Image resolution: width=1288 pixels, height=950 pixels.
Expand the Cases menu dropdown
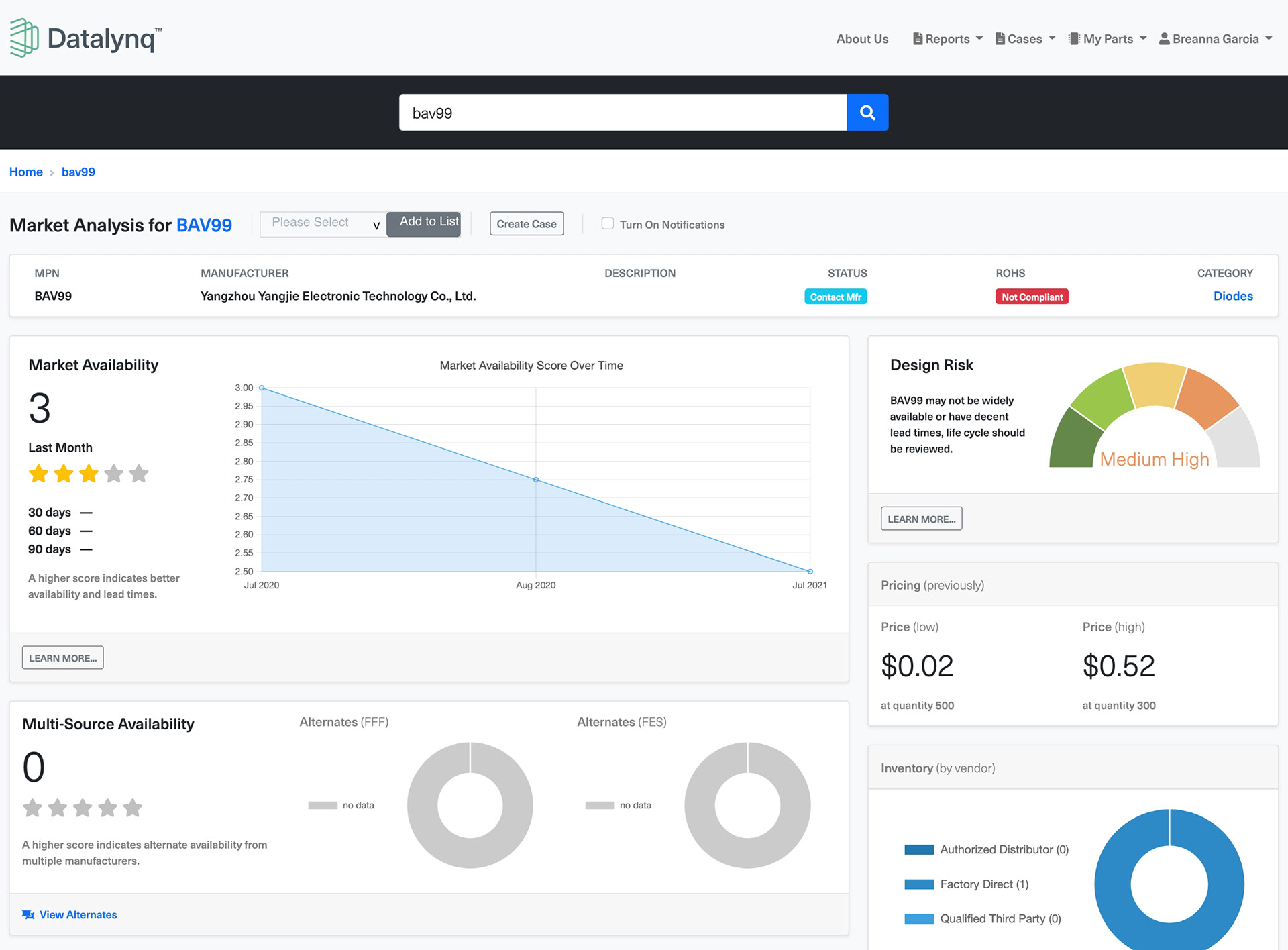[x=1052, y=38]
